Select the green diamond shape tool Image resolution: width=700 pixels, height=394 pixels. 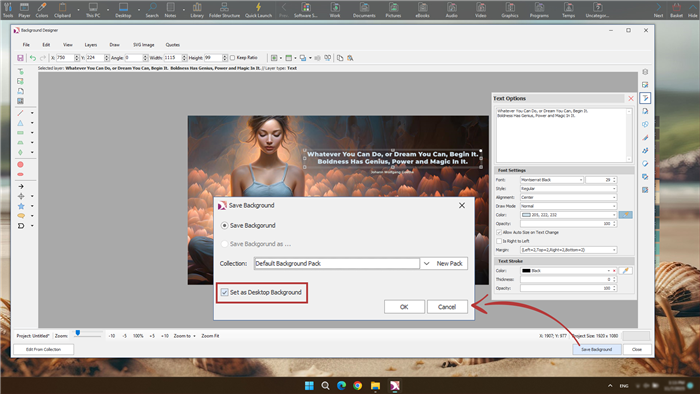coord(21,152)
